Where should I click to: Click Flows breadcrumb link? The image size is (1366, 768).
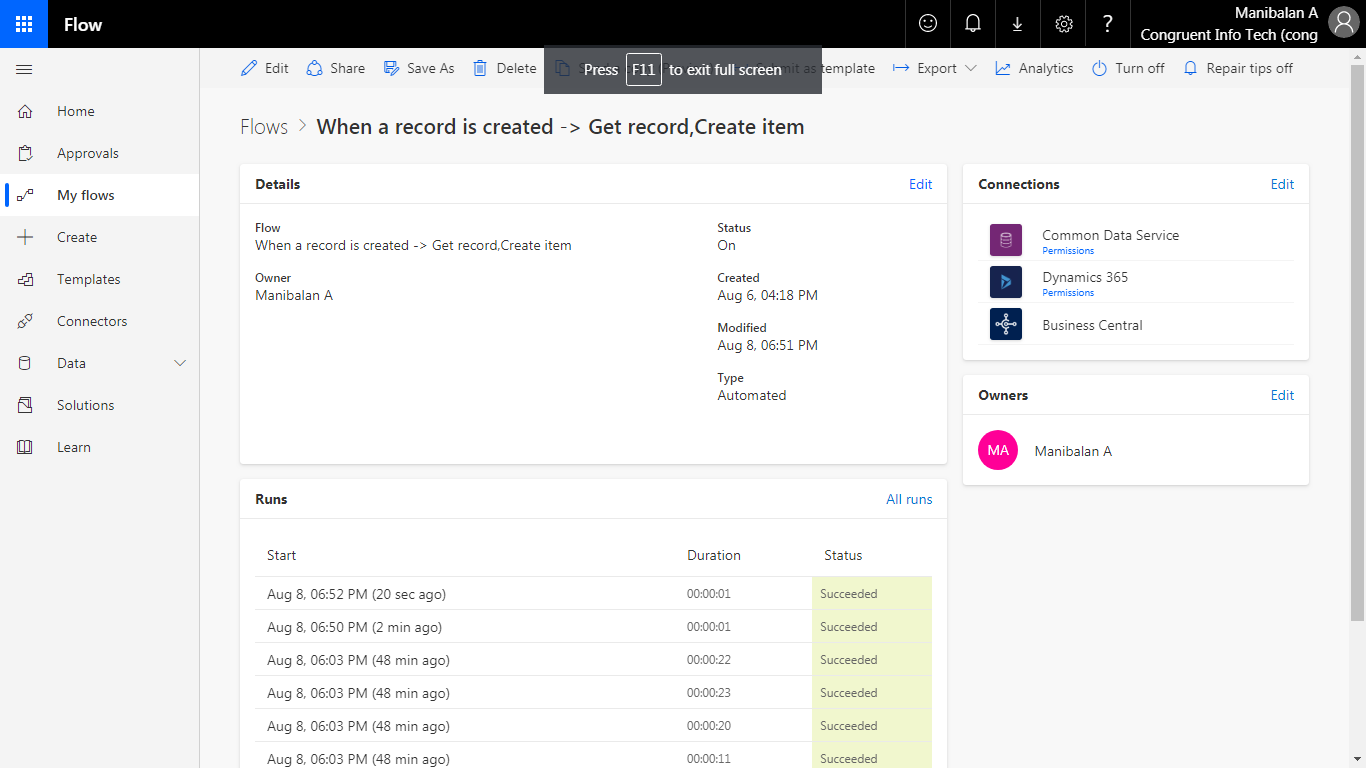[264, 127]
